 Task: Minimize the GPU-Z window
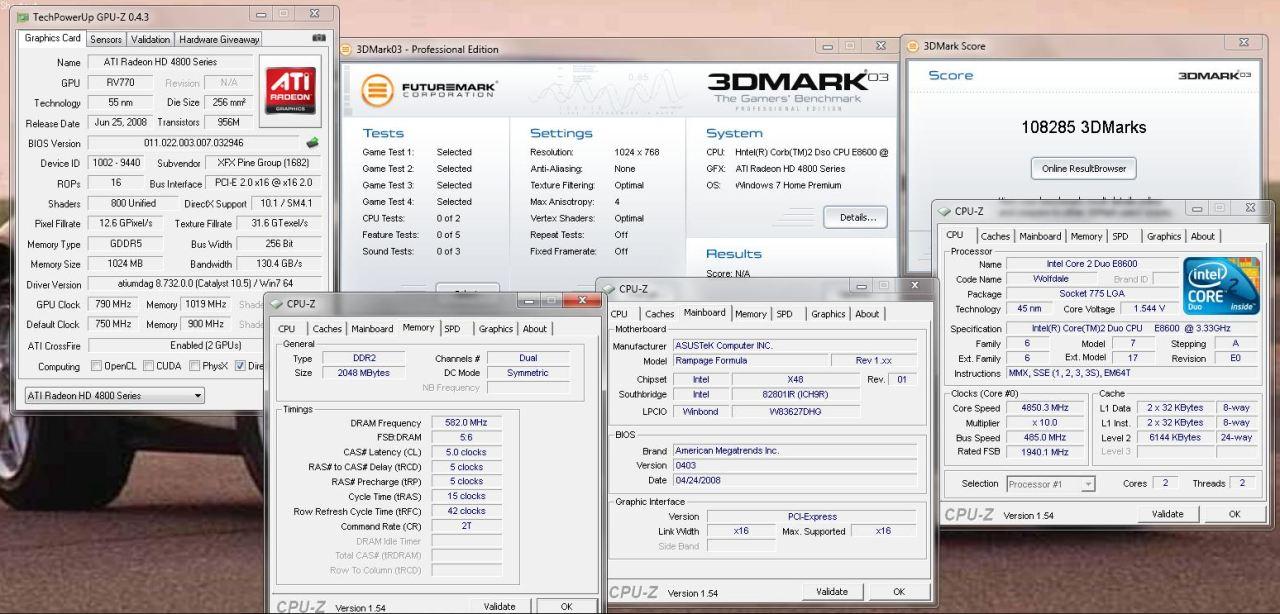point(262,14)
